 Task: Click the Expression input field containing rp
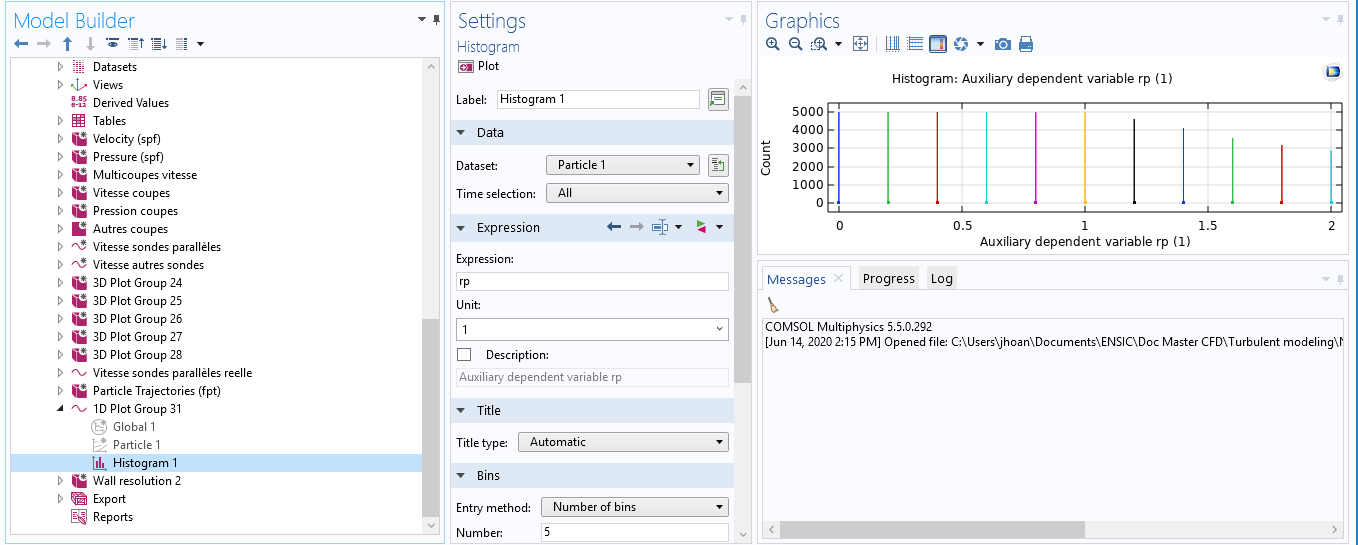pos(592,282)
